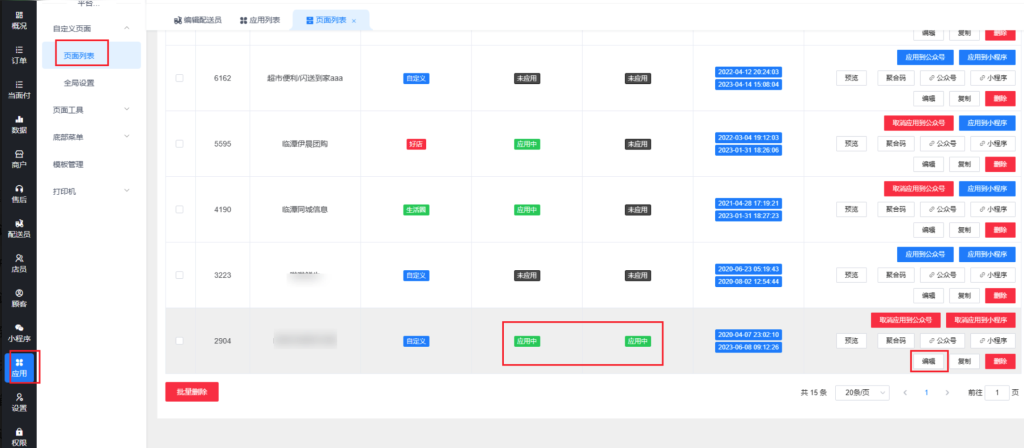Check the checkbox for row 6162
This screenshot has height=448, width=1024.
tap(180, 78)
